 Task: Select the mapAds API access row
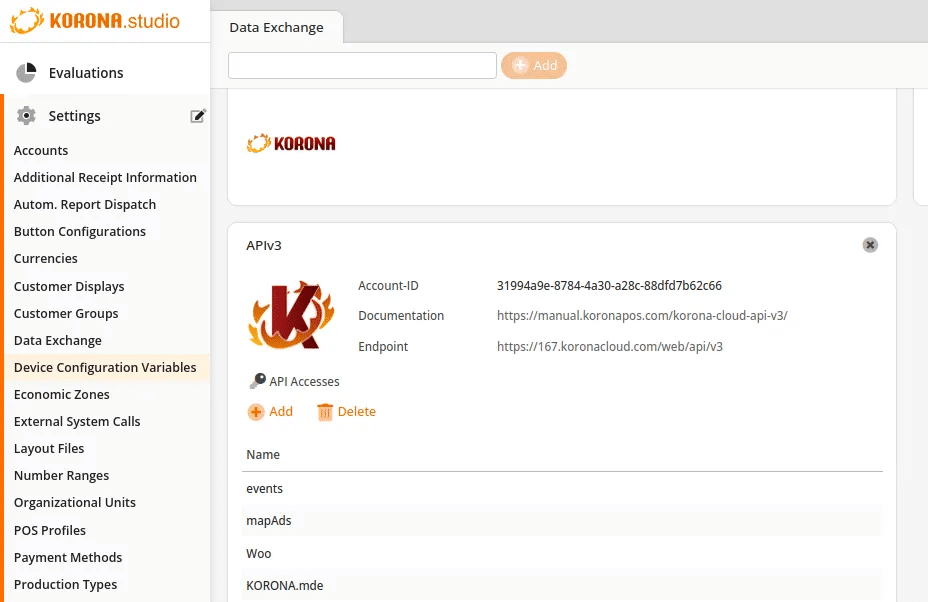269,521
